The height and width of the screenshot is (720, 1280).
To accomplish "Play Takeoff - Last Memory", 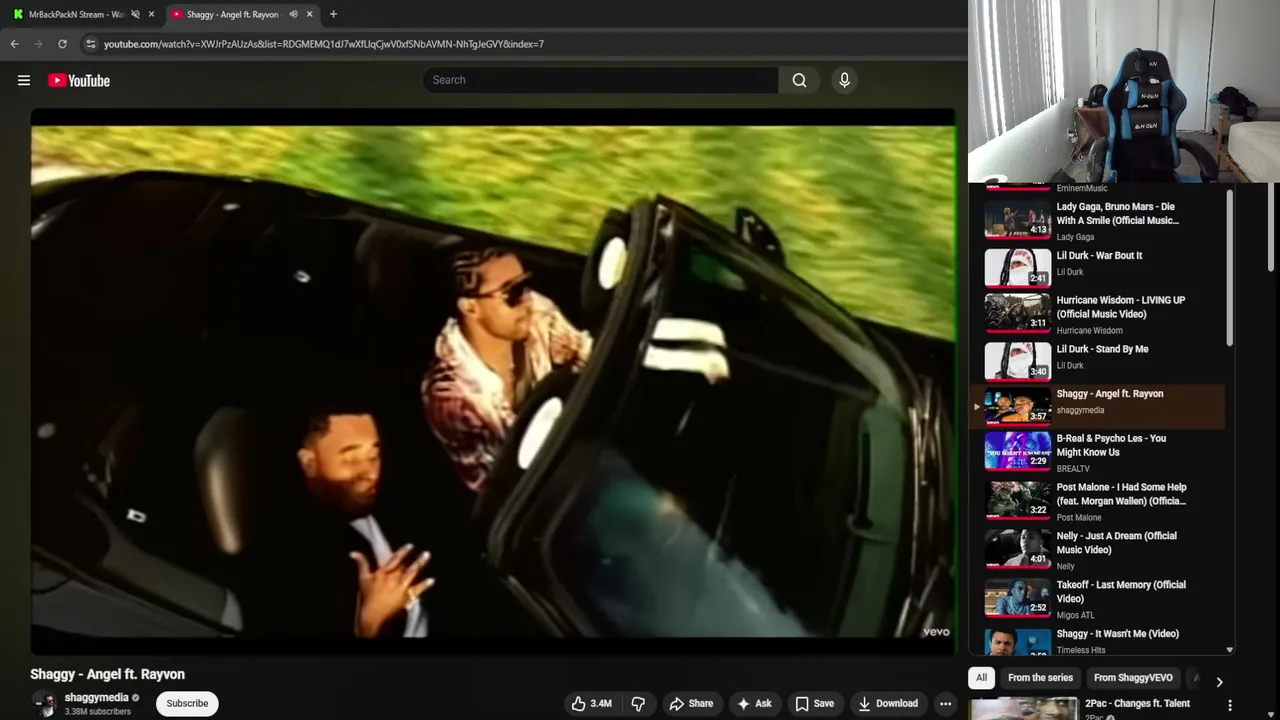I will [x=1098, y=599].
